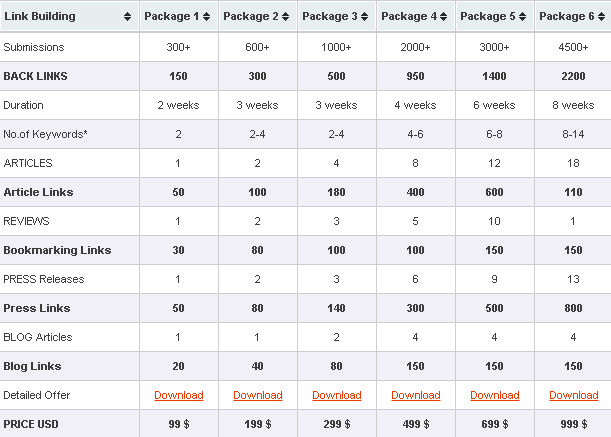The height and width of the screenshot is (437, 611).
Task: Click the 999 $ price cell
Action: click(574, 424)
